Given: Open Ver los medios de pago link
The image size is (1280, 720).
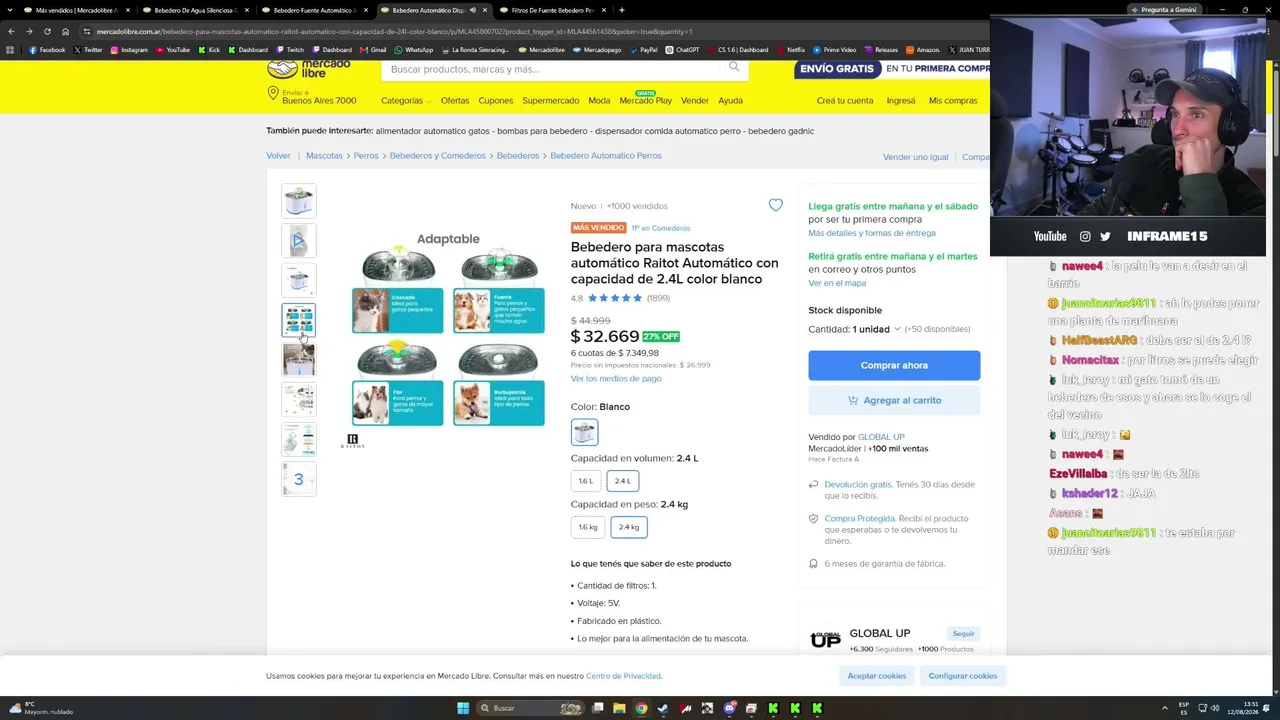Looking at the screenshot, I should click(616, 379).
